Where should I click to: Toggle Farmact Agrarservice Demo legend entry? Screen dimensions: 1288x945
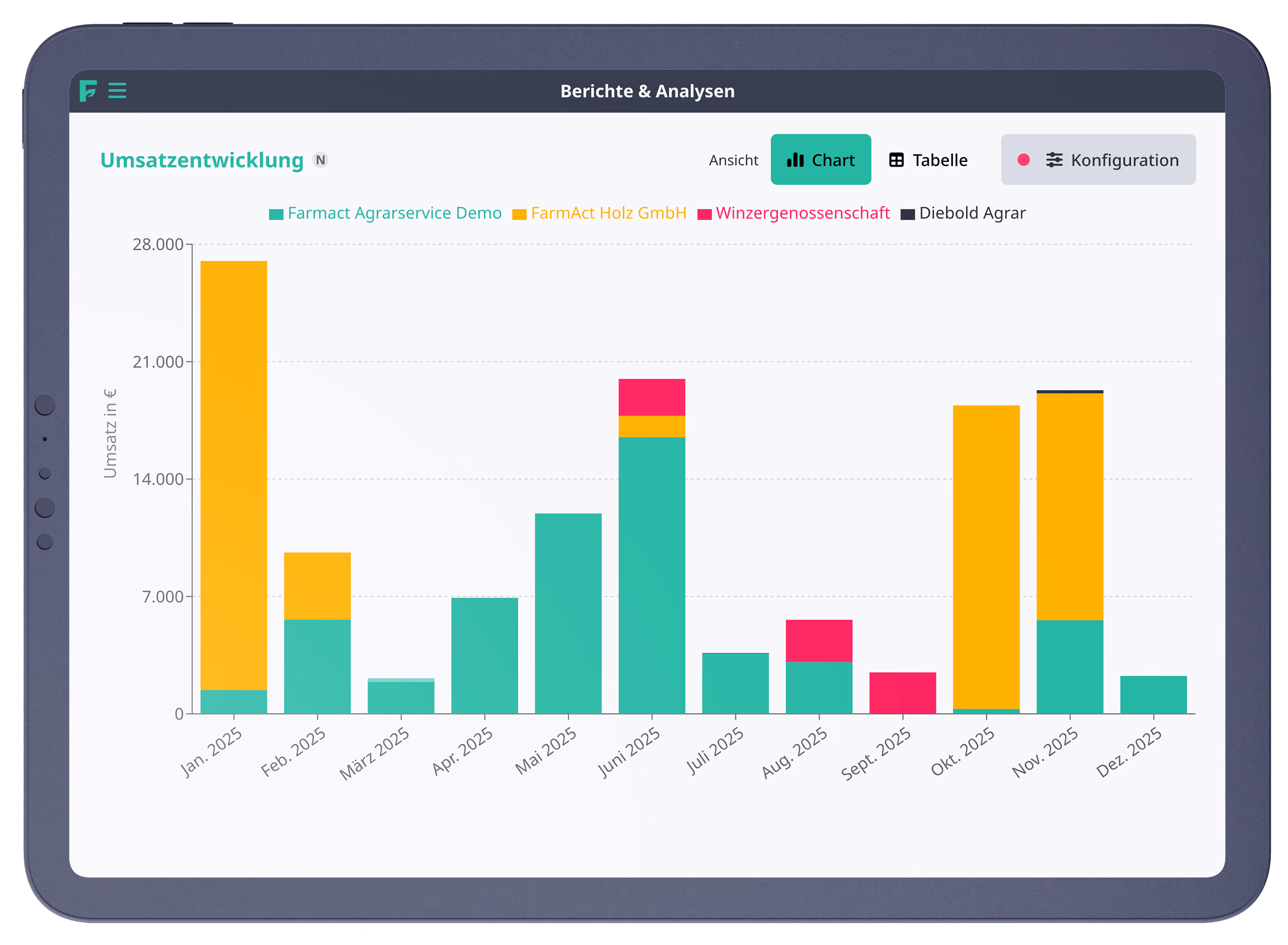click(x=385, y=213)
